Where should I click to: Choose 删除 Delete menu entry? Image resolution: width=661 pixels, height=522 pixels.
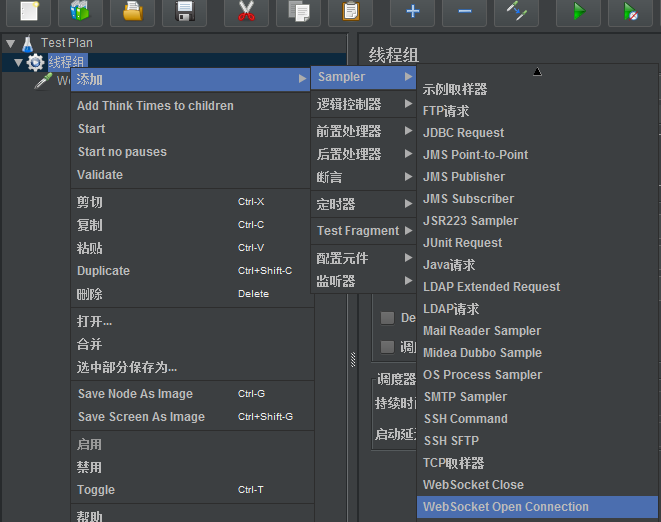tap(190, 294)
